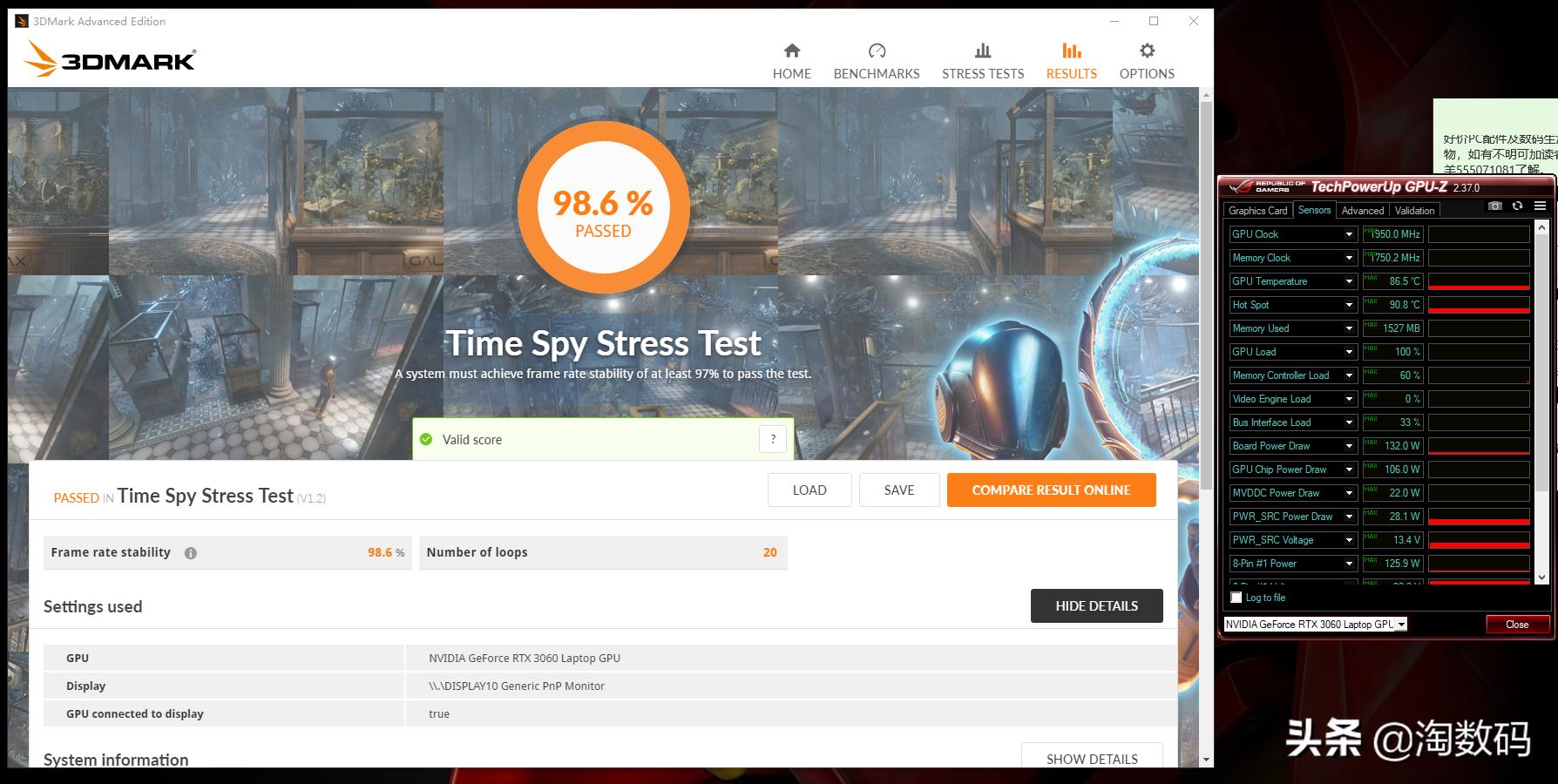
Task: Click the GPU Temperature 86.5 °C value
Action: [1392, 281]
